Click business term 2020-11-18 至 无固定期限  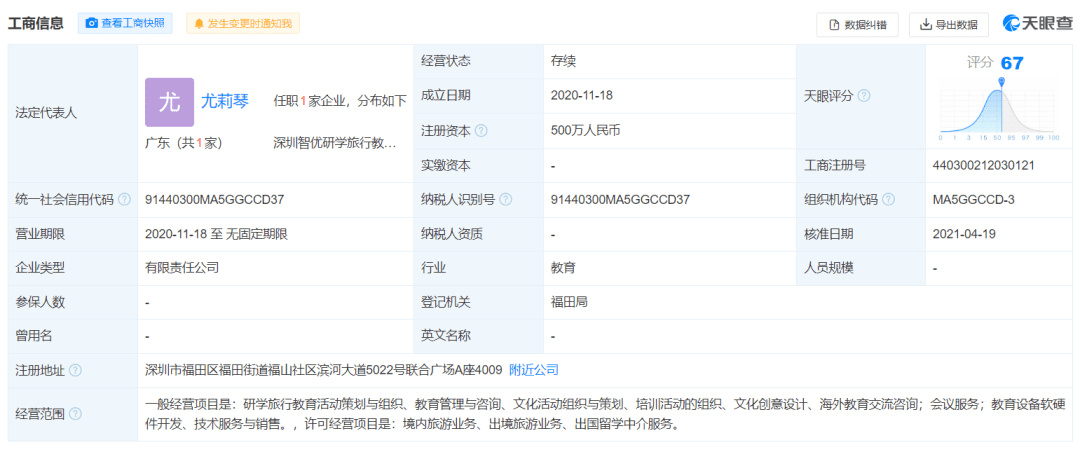click(x=216, y=234)
